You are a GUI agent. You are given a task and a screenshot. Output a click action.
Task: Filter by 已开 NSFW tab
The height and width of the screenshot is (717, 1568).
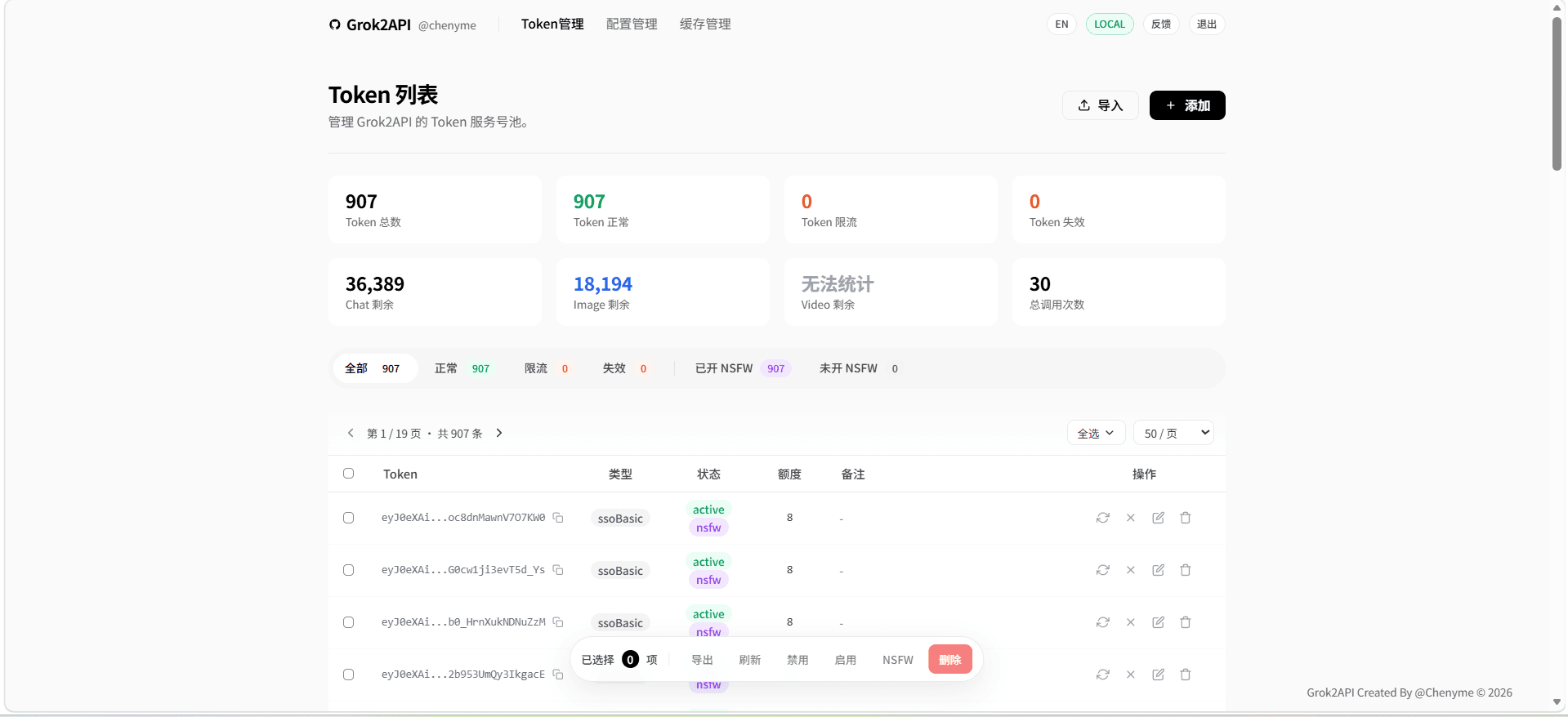point(742,368)
